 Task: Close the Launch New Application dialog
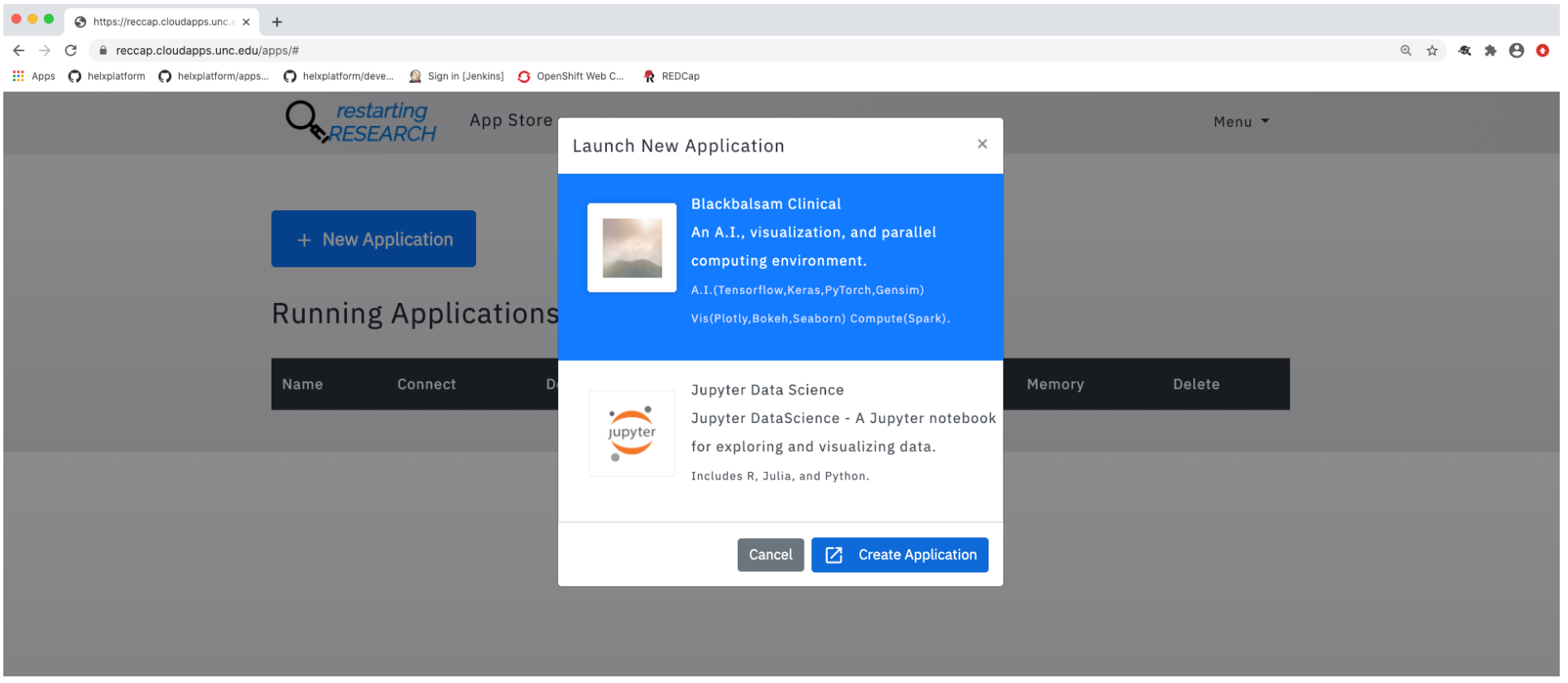(x=982, y=144)
